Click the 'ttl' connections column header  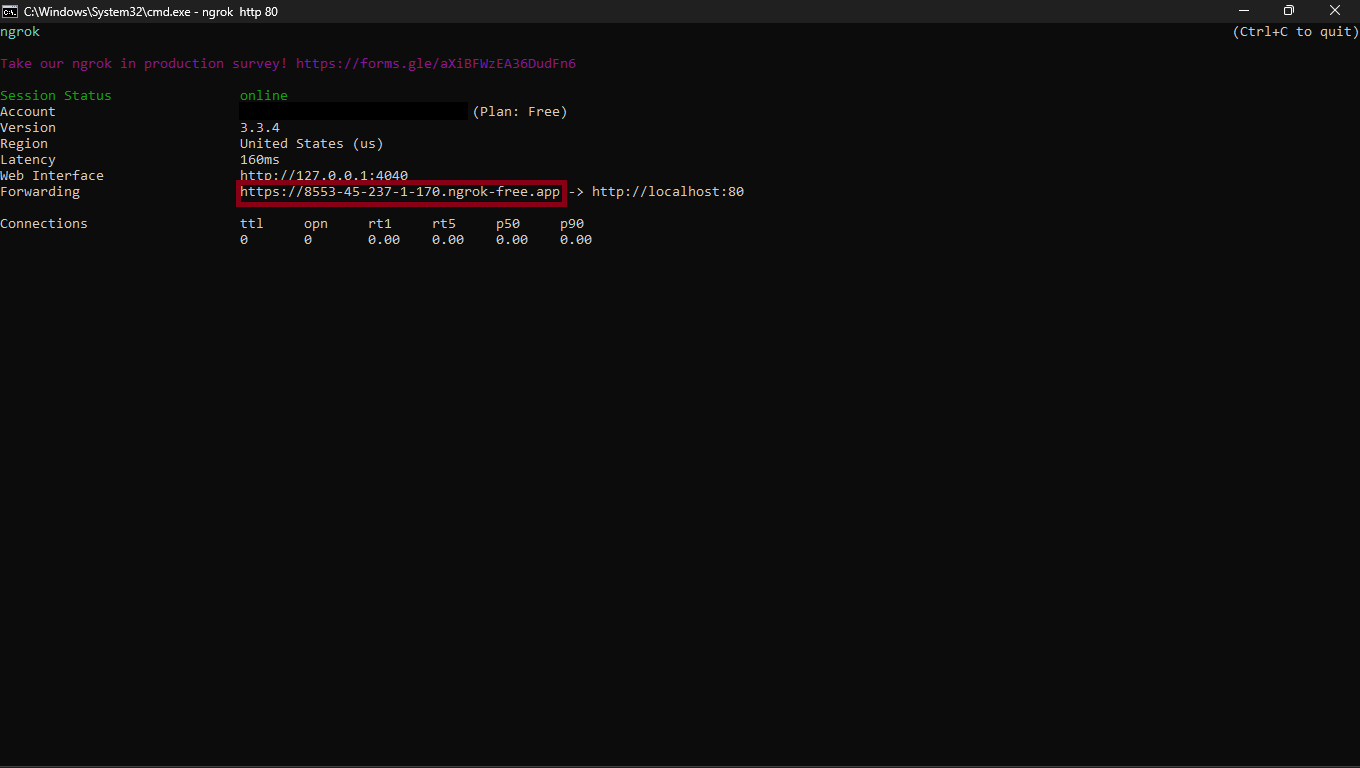pyautogui.click(x=252, y=224)
